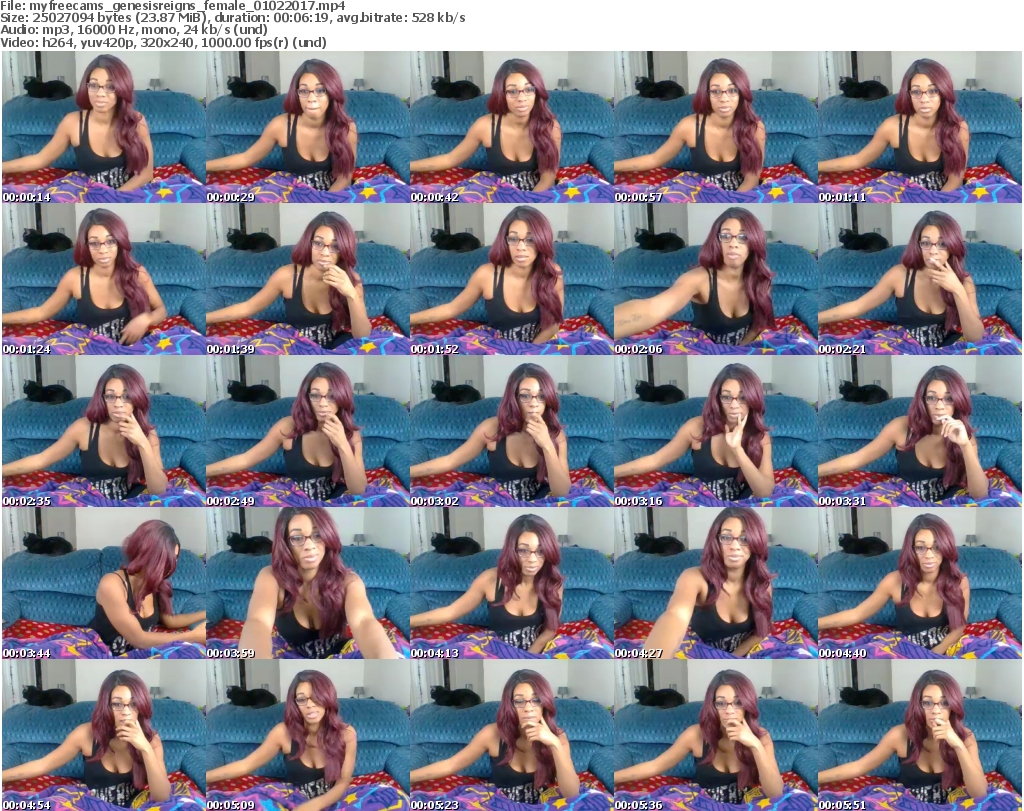The height and width of the screenshot is (811, 1024).
Task: Click the 'File:' name line in header
Action: tap(173, 6)
